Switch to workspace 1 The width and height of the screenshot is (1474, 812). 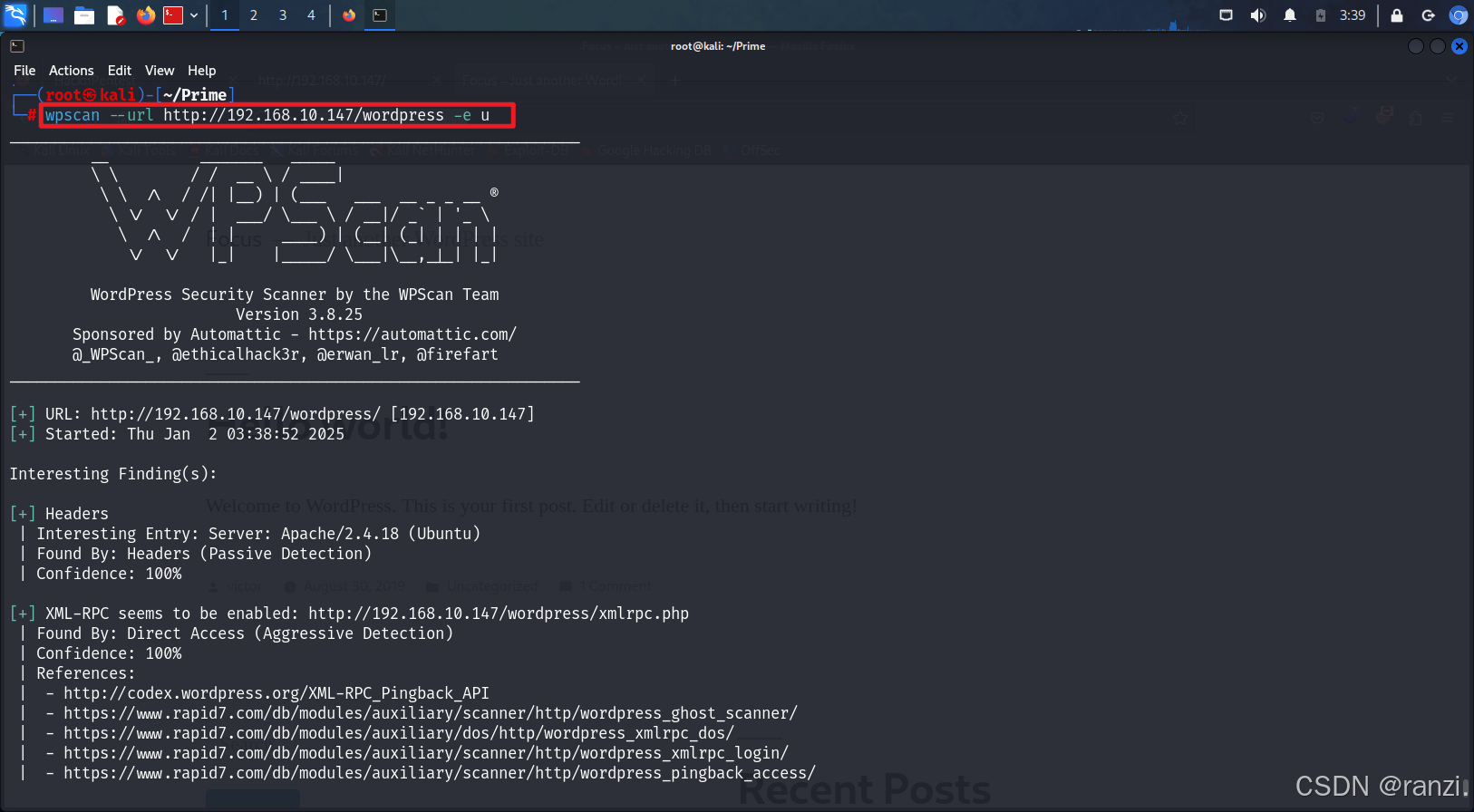point(225,15)
